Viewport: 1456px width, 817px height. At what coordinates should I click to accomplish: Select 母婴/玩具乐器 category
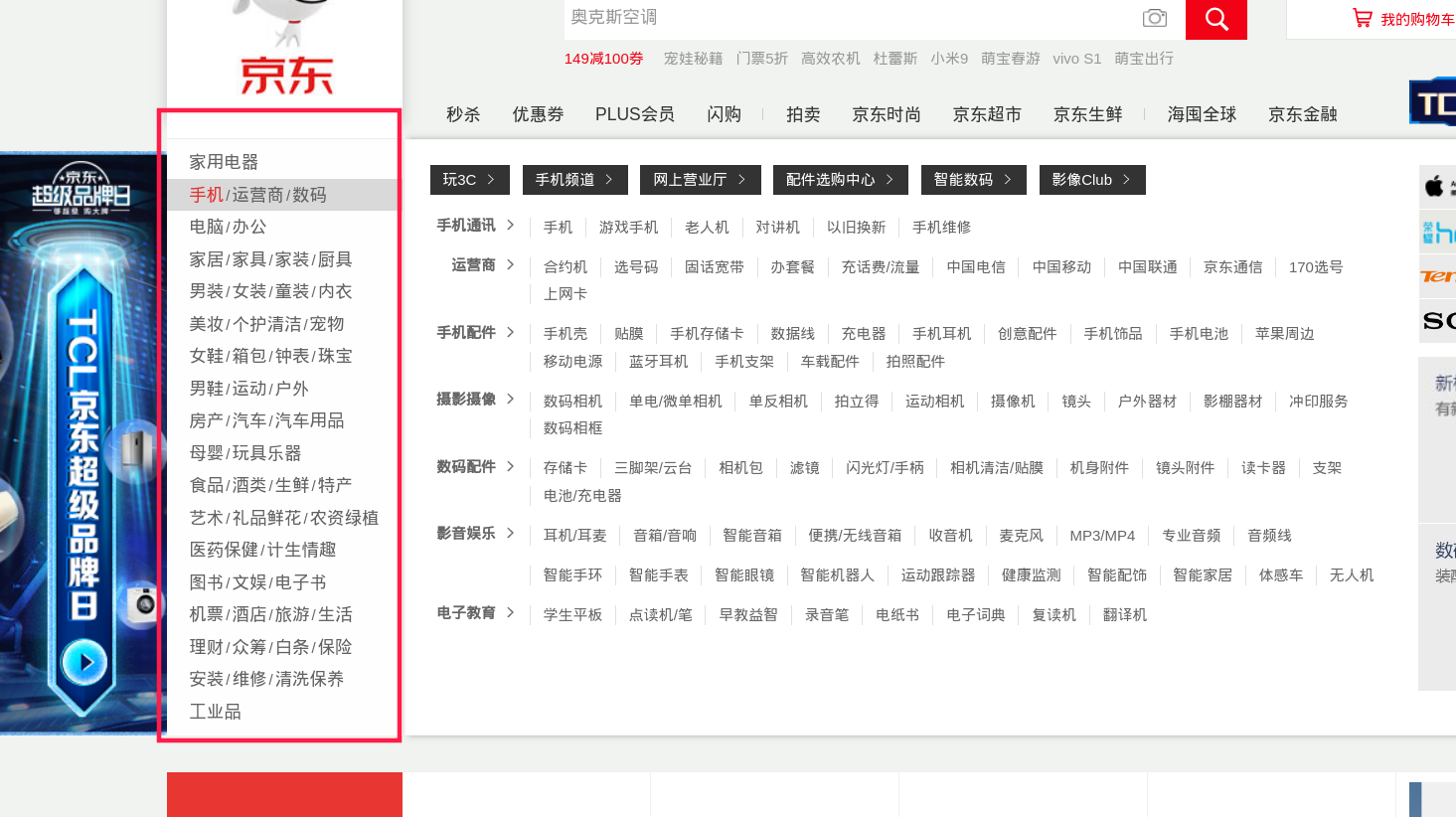(x=244, y=453)
